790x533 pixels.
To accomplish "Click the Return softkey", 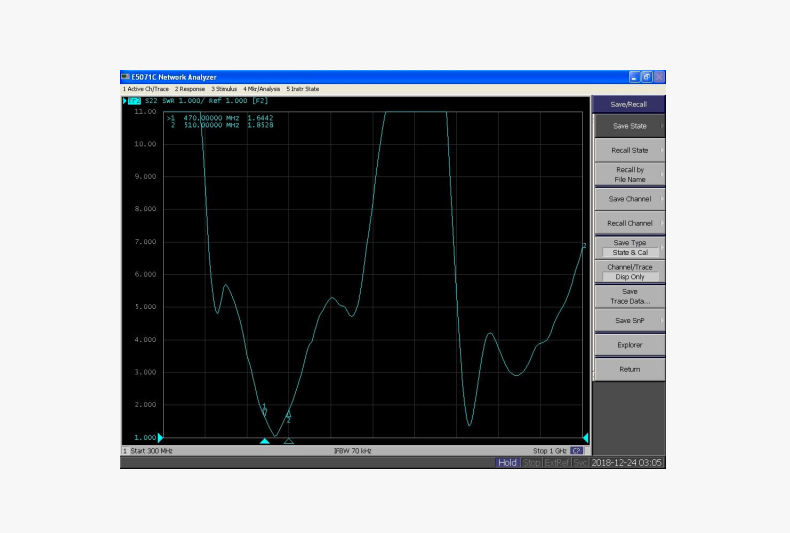I will click(x=630, y=369).
